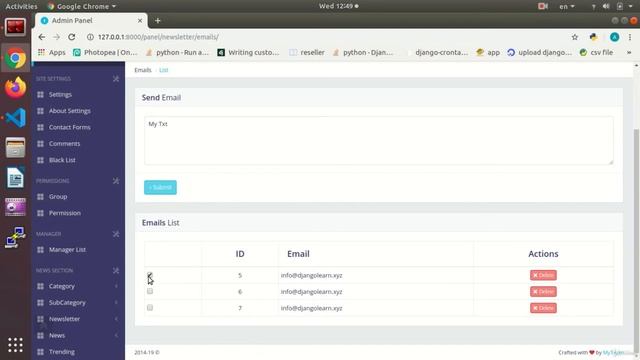This screenshot has width=640, height=360.
Task: Open Contact Forms in the sidebar
Action: (70, 127)
